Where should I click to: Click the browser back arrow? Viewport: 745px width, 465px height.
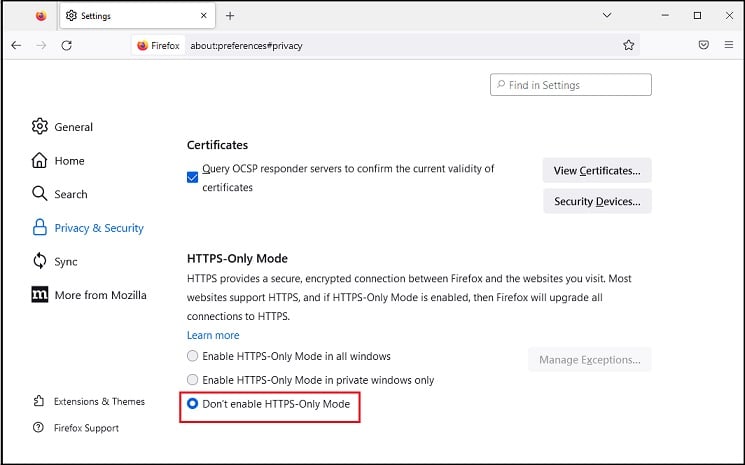(x=16, y=46)
